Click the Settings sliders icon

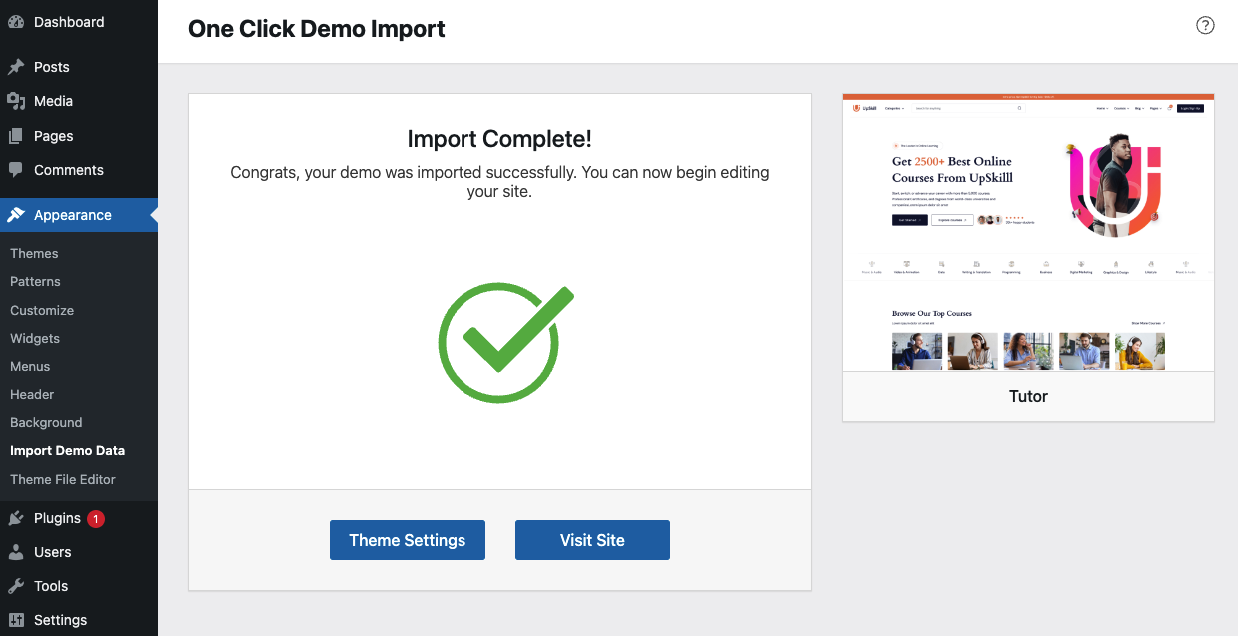click(16, 620)
